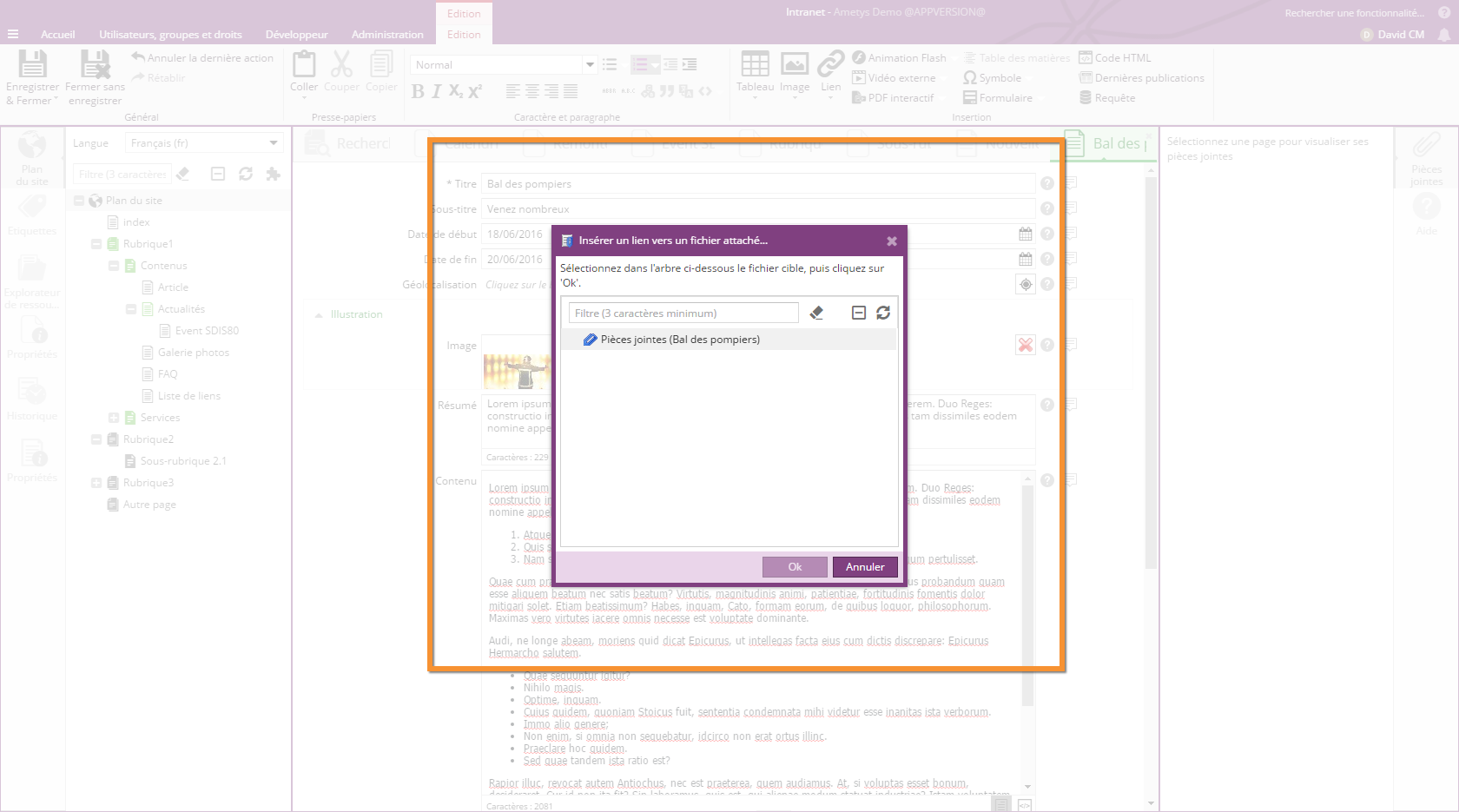This screenshot has height=812, width=1459.
Task: Toggle italic formatting
Action: [436, 91]
